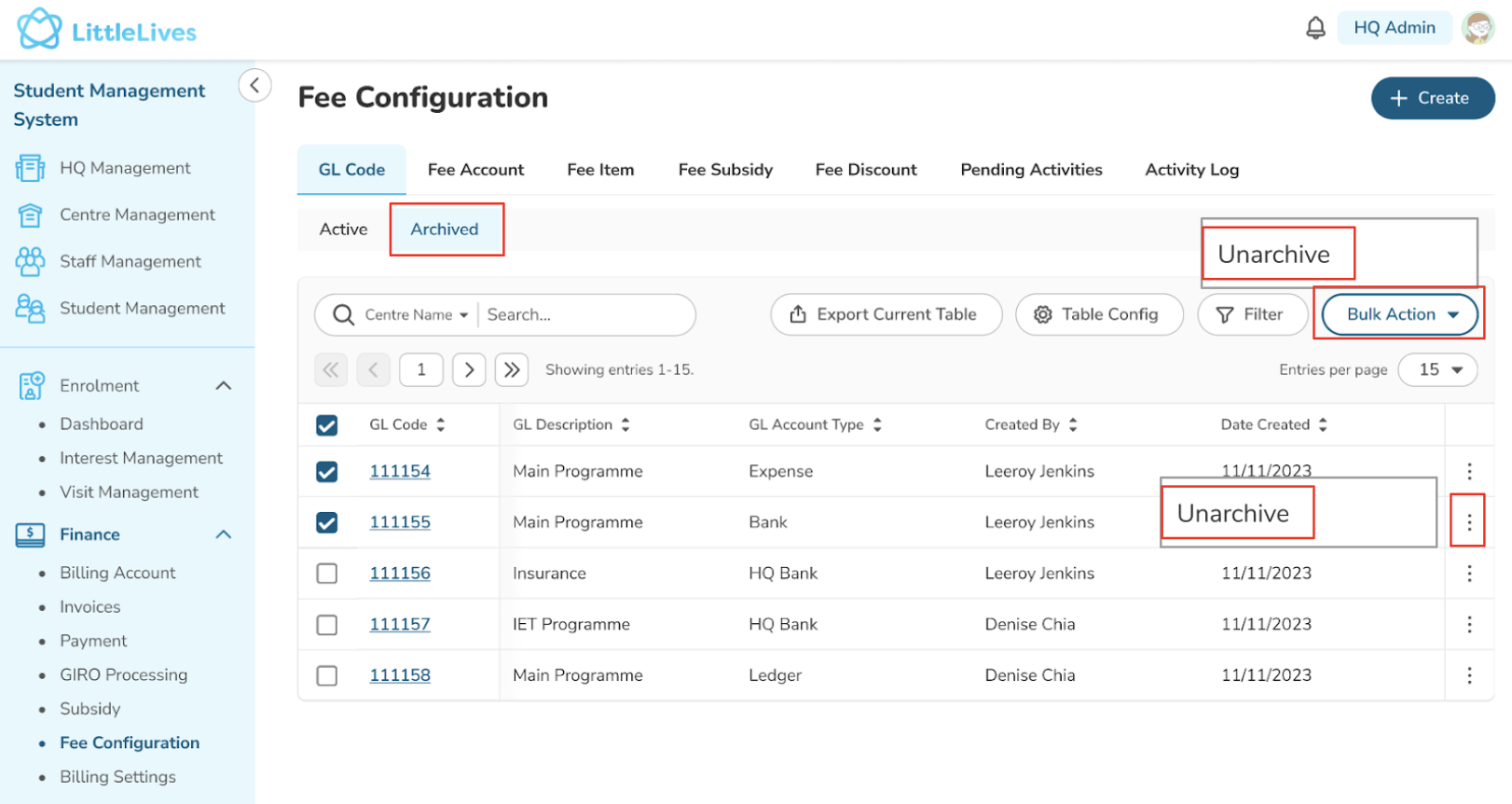Tick the checkbox for GL code 111156
This screenshot has height=804, width=1512.
[x=326, y=574]
